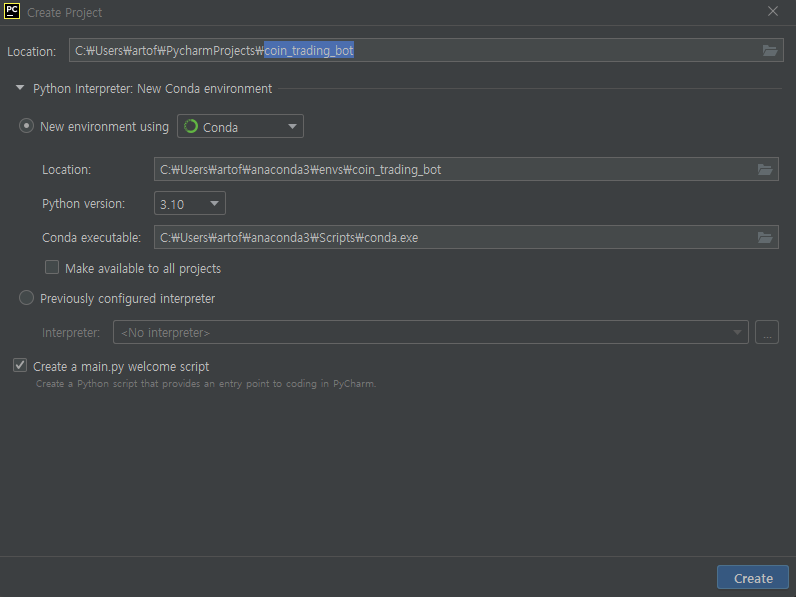This screenshot has width=796, height=597.
Task: Click the Conda logo icon in dropdown
Action: coord(191,126)
